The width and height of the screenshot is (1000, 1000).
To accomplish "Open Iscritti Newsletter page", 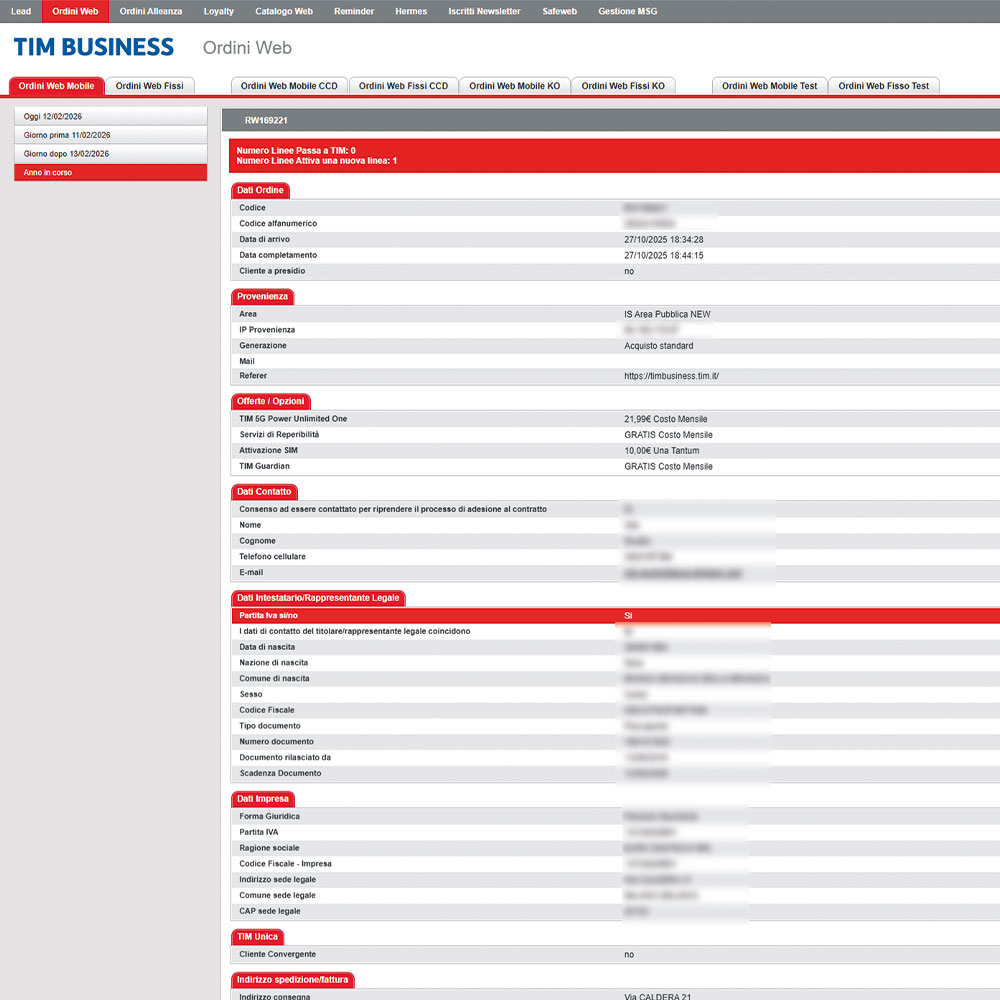I will (x=484, y=11).
